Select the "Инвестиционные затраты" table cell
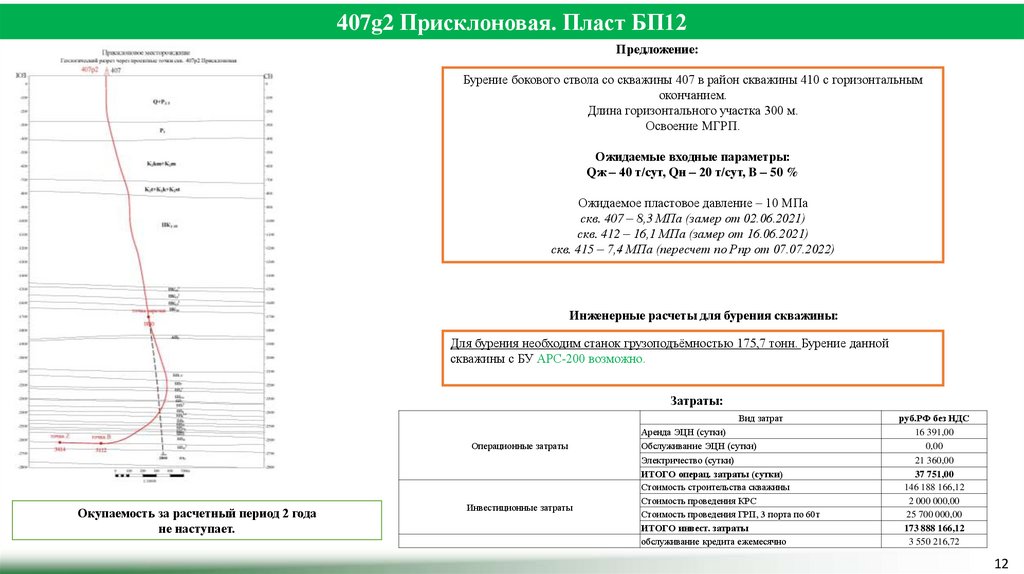 (x=519, y=507)
